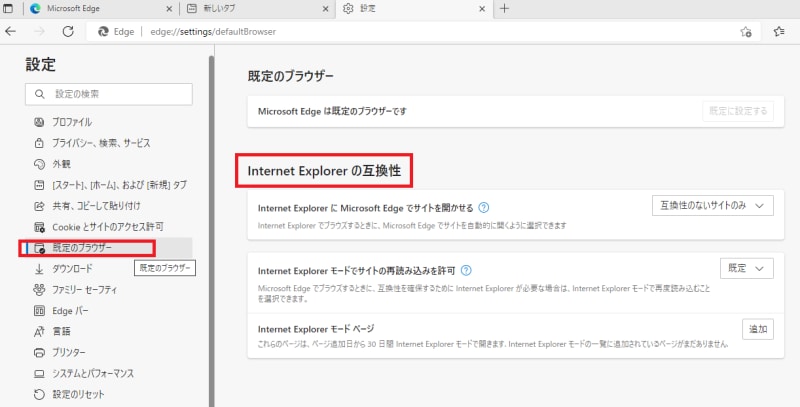This screenshot has width=800, height=407.
Task: Click the 設定の検索 search field
Action: [108, 94]
